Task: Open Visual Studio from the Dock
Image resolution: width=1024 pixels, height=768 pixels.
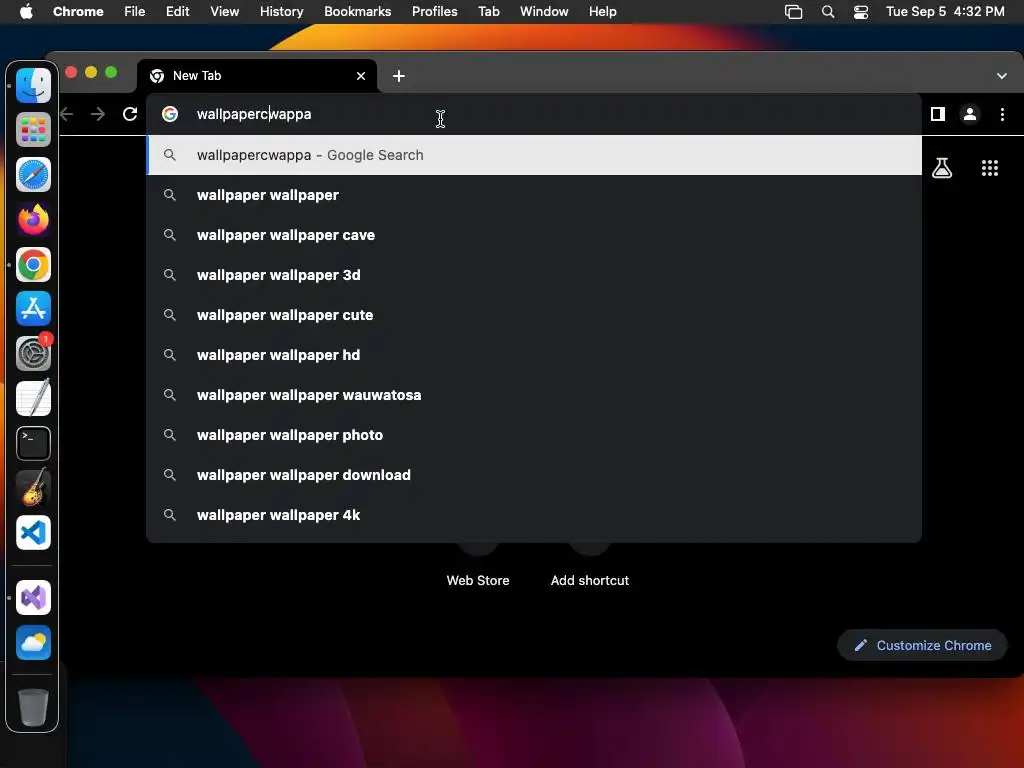Action: click(33, 598)
